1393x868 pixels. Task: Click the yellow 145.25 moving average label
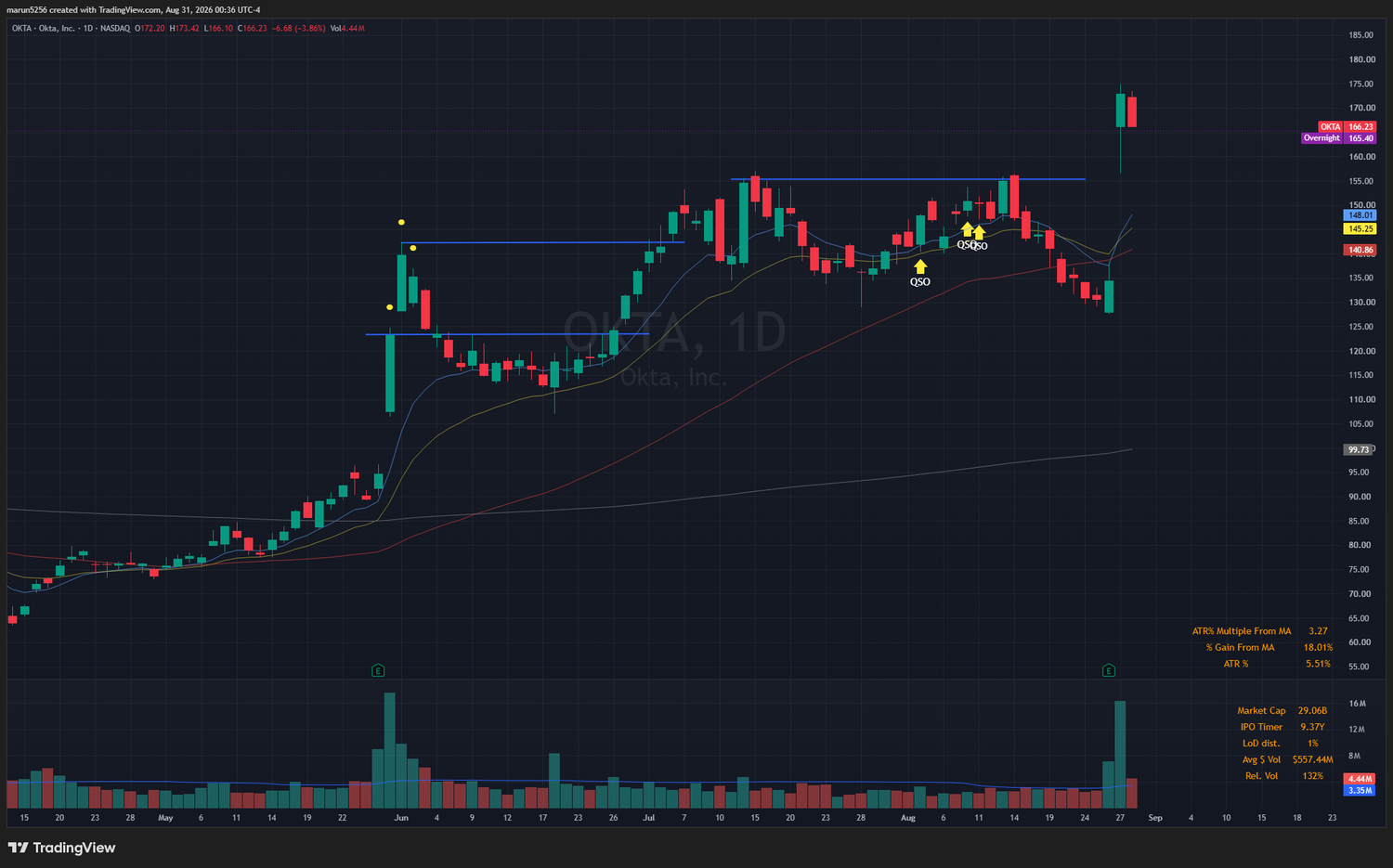coord(1360,228)
